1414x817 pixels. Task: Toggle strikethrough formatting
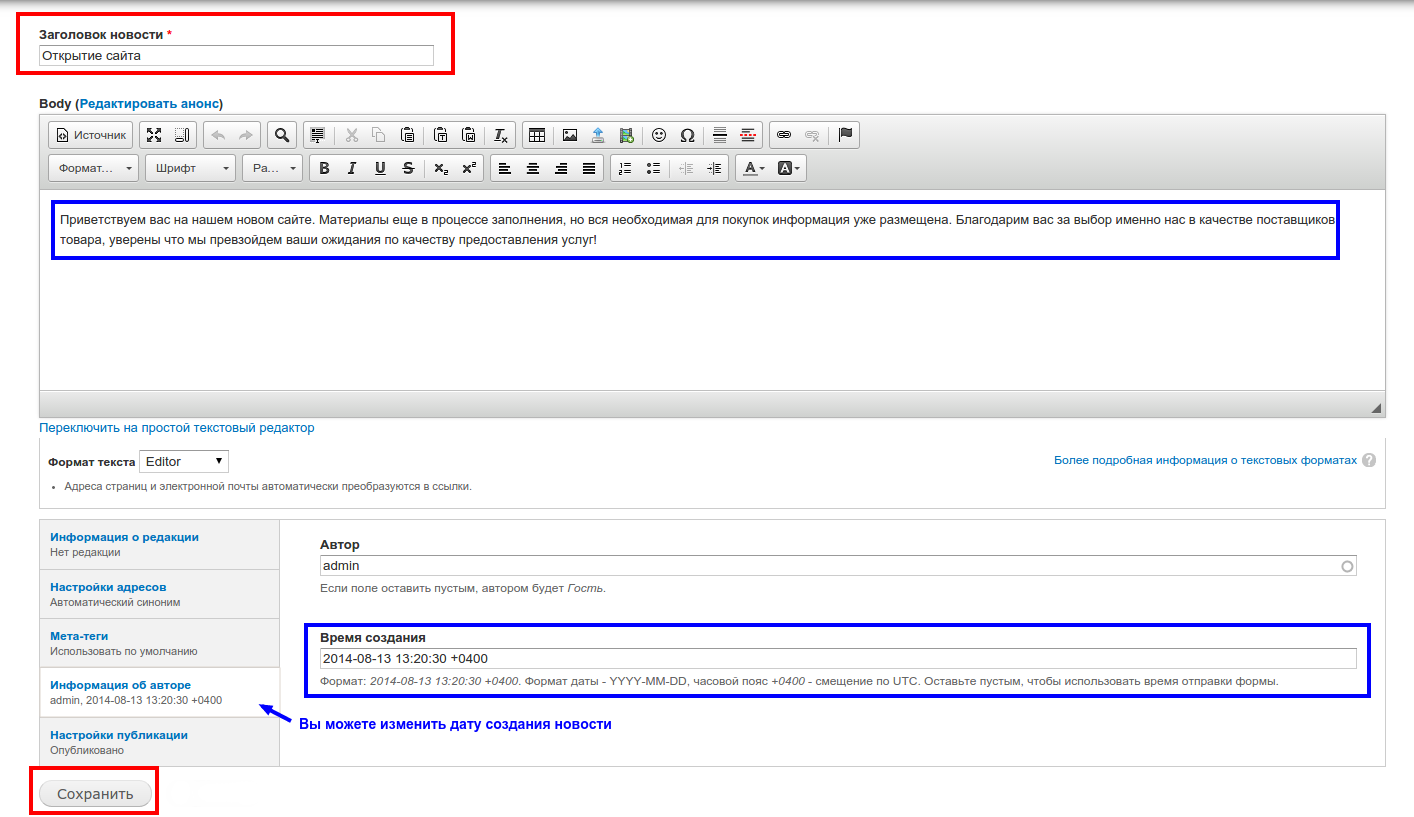coord(408,169)
